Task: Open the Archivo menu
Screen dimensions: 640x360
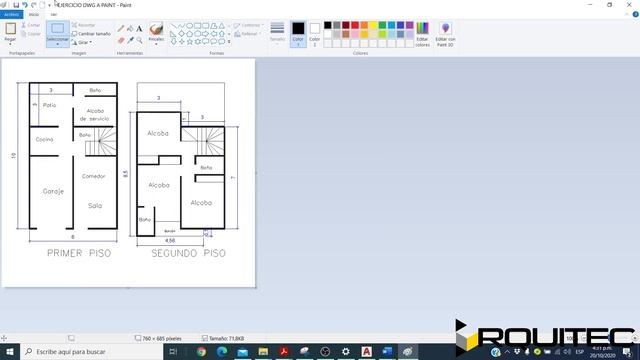Action: (x=11, y=14)
